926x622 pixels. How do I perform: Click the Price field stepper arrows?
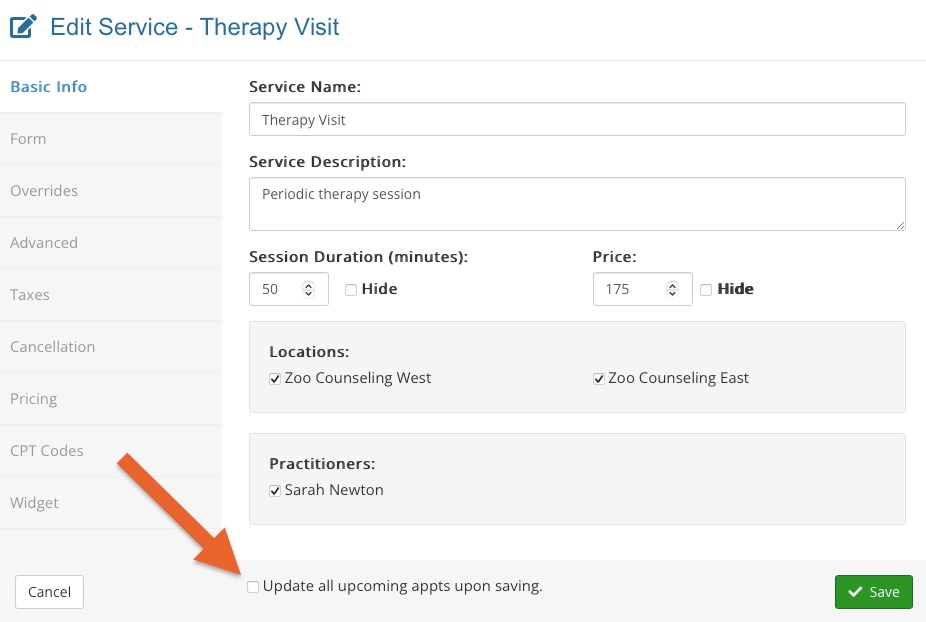(672, 289)
